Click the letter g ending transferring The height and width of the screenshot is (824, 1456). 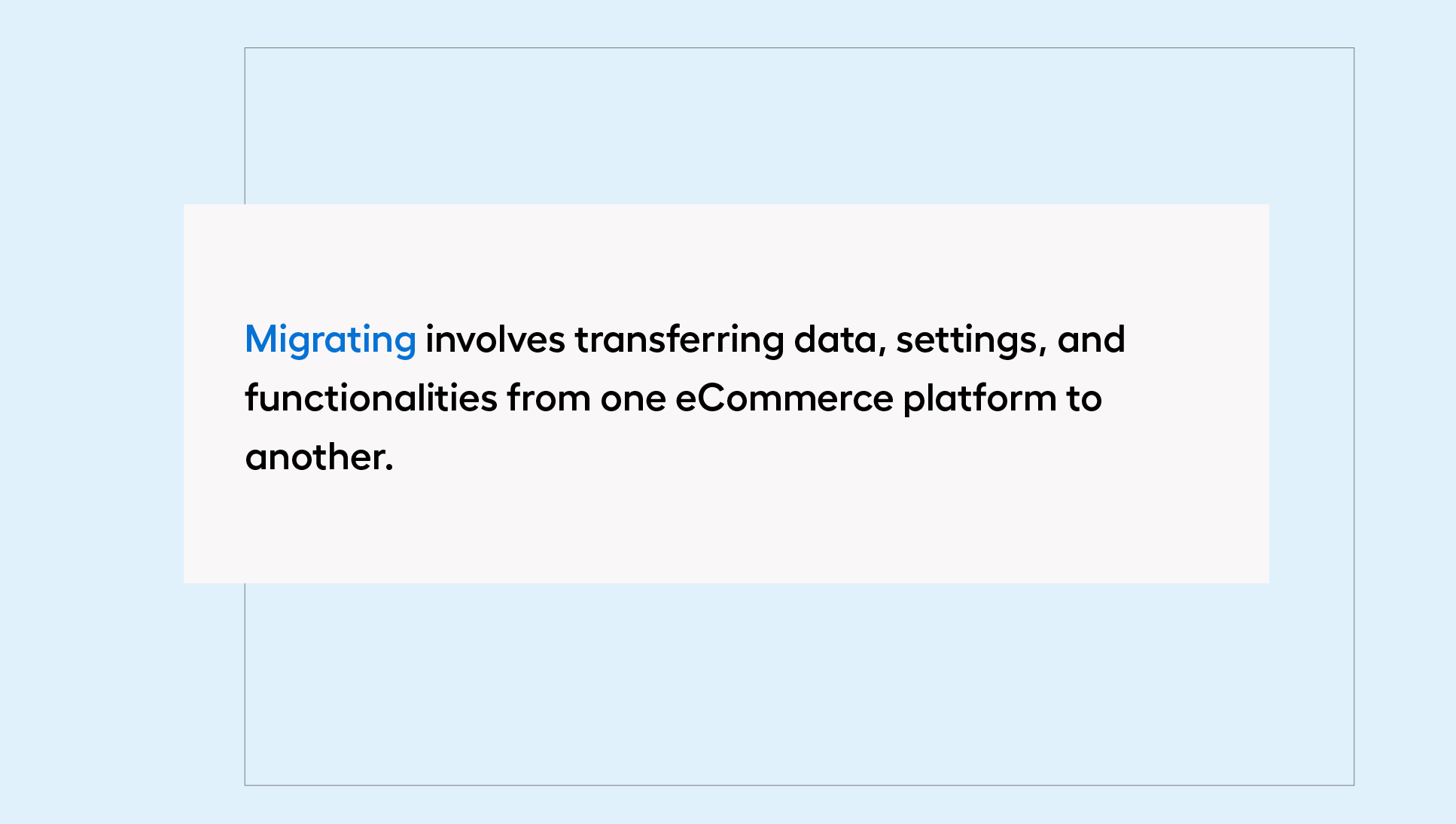click(x=773, y=343)
